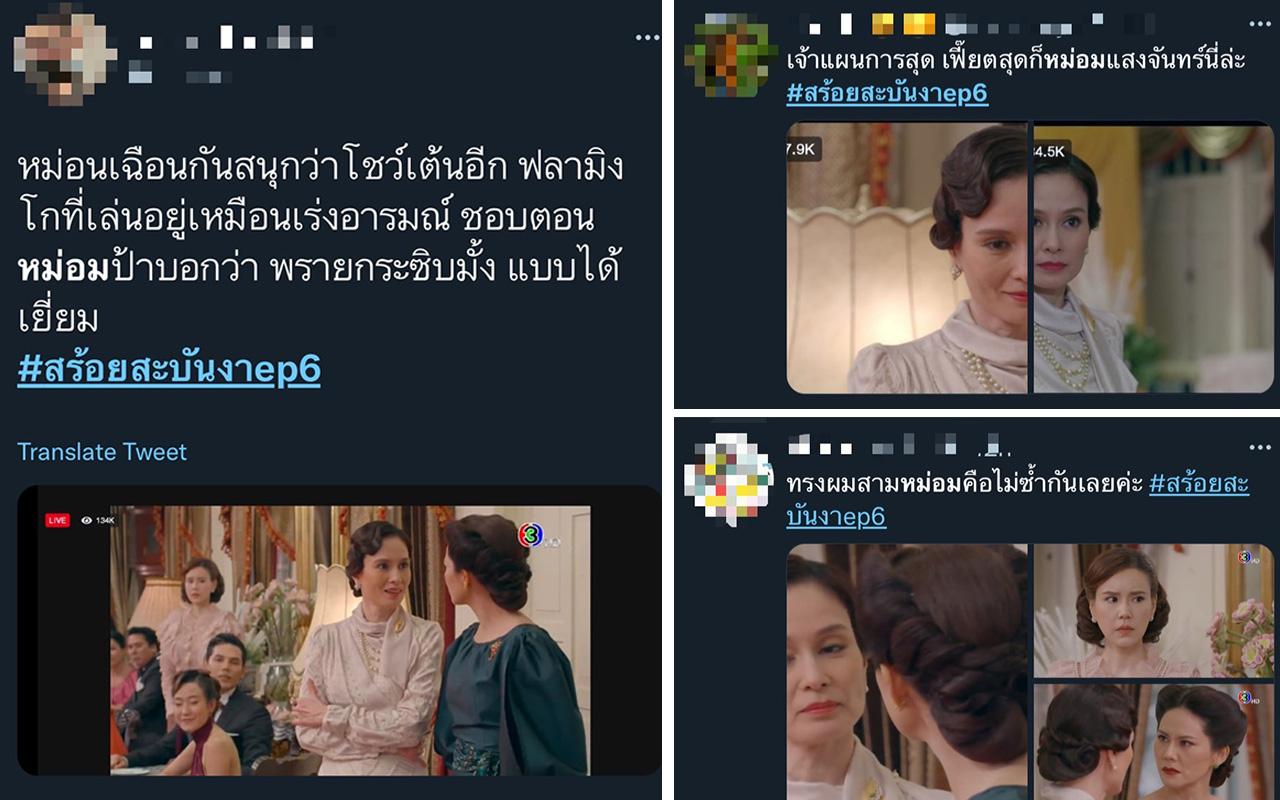Click the red LIVE badge on the video
This screenshot has height=800, width=1280.
point(58,520)
